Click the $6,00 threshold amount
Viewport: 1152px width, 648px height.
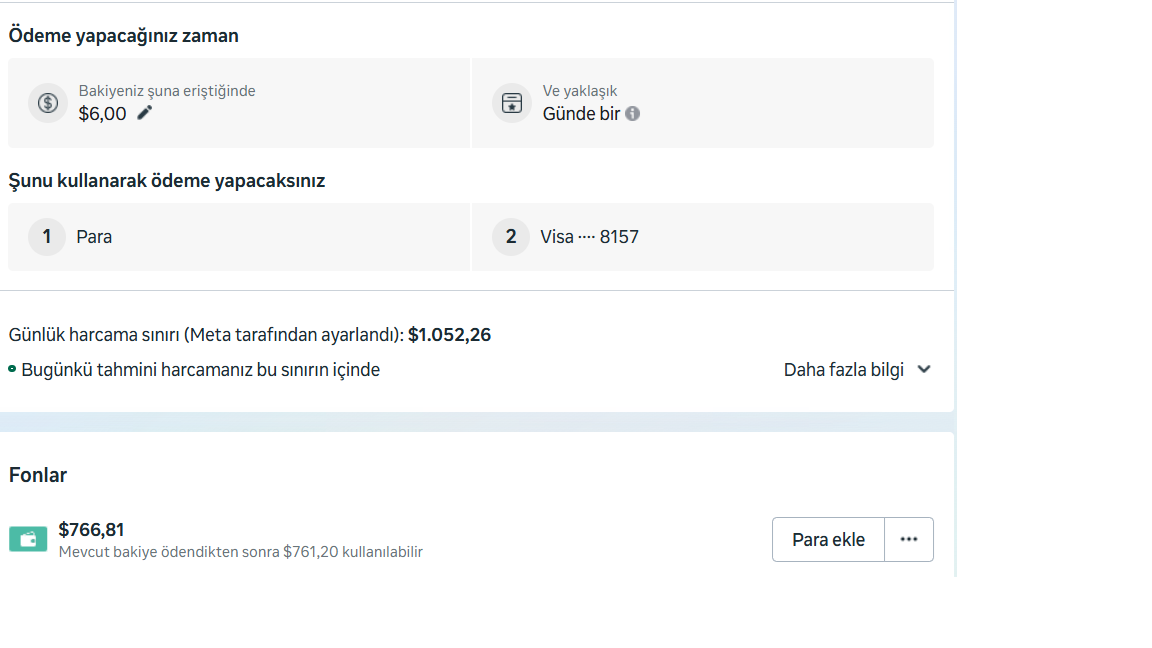coord(103,114)
